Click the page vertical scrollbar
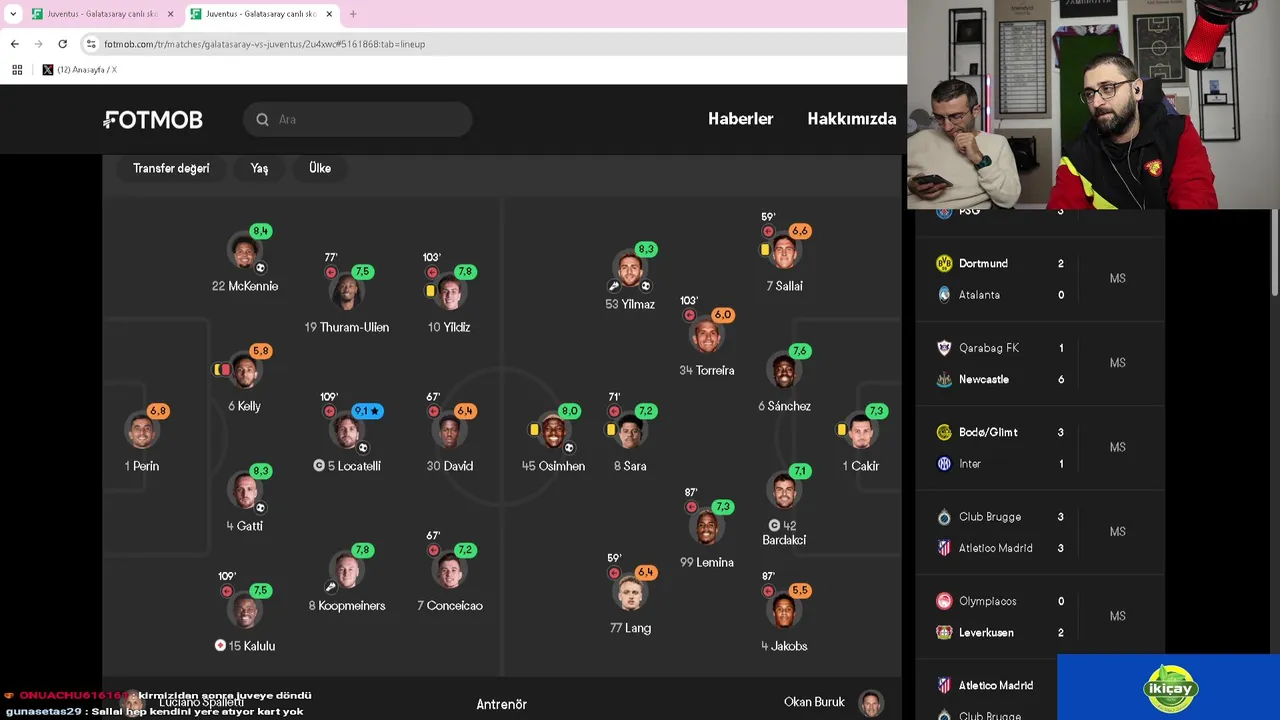The width and height of the screenshot is (1280, 720). 1273,252
